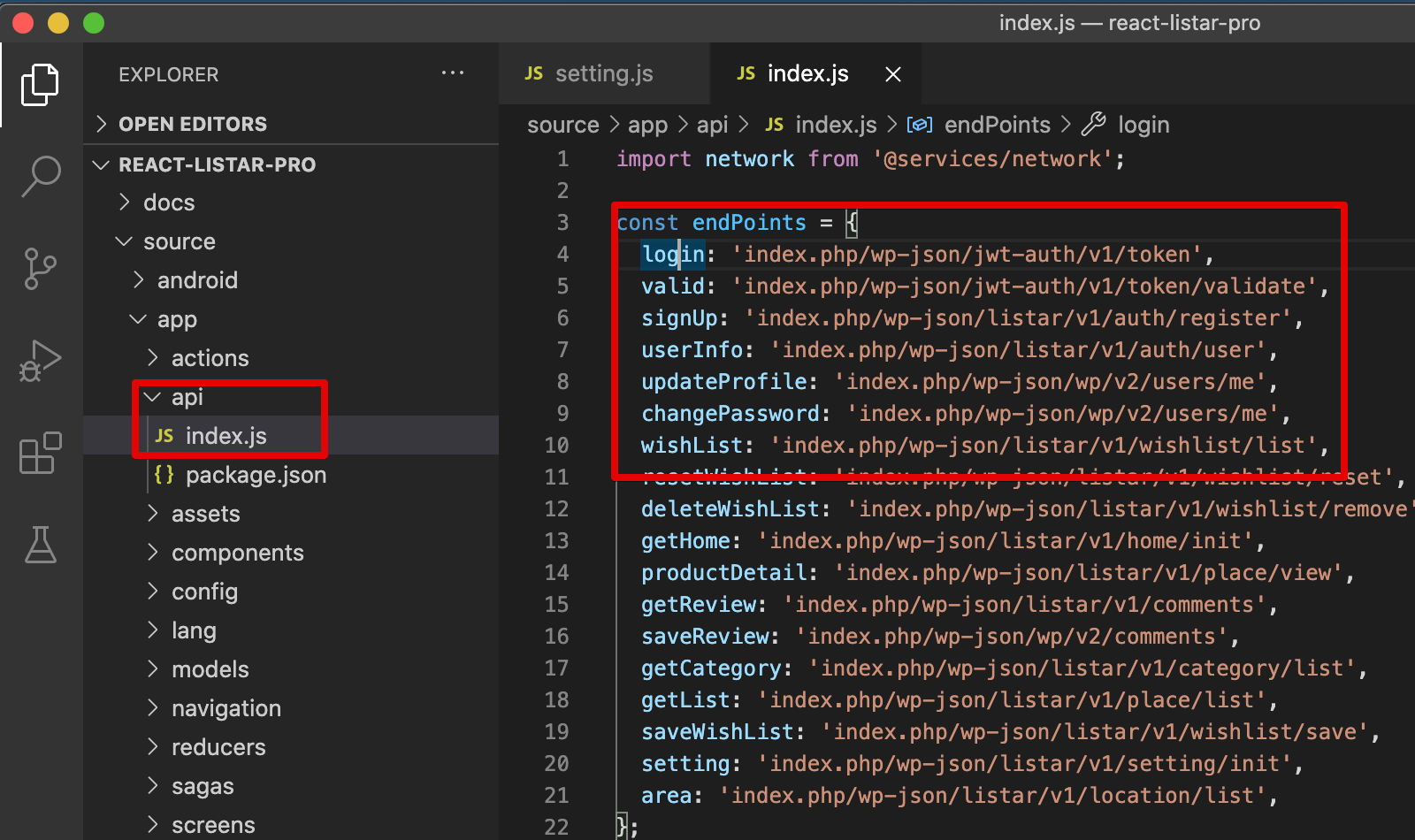Click the 'endPoints' constant name
Image resolution: width=1415 pixels, height=840 pixels.
pos(749,223)
